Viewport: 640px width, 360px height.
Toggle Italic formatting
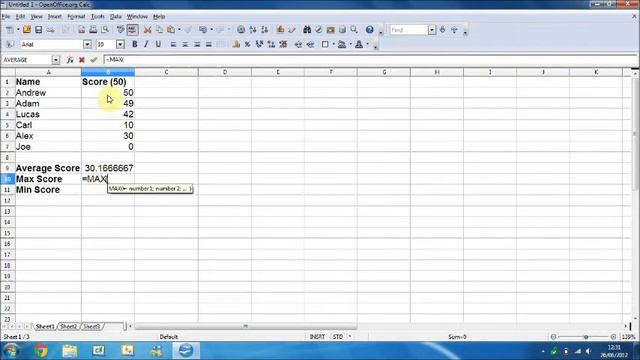point(146,44)
